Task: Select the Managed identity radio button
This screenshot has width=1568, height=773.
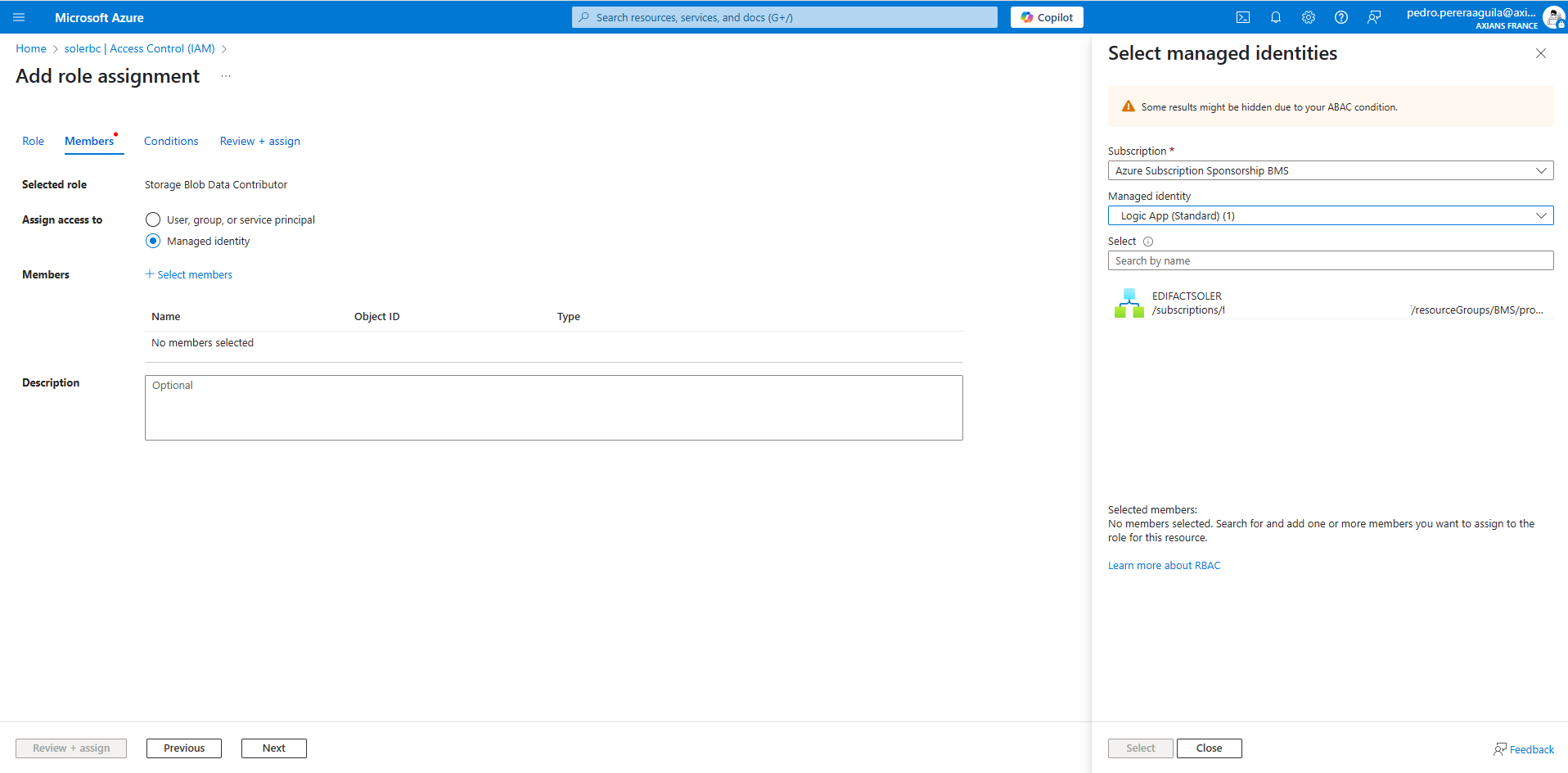Action: click(153, 241)
